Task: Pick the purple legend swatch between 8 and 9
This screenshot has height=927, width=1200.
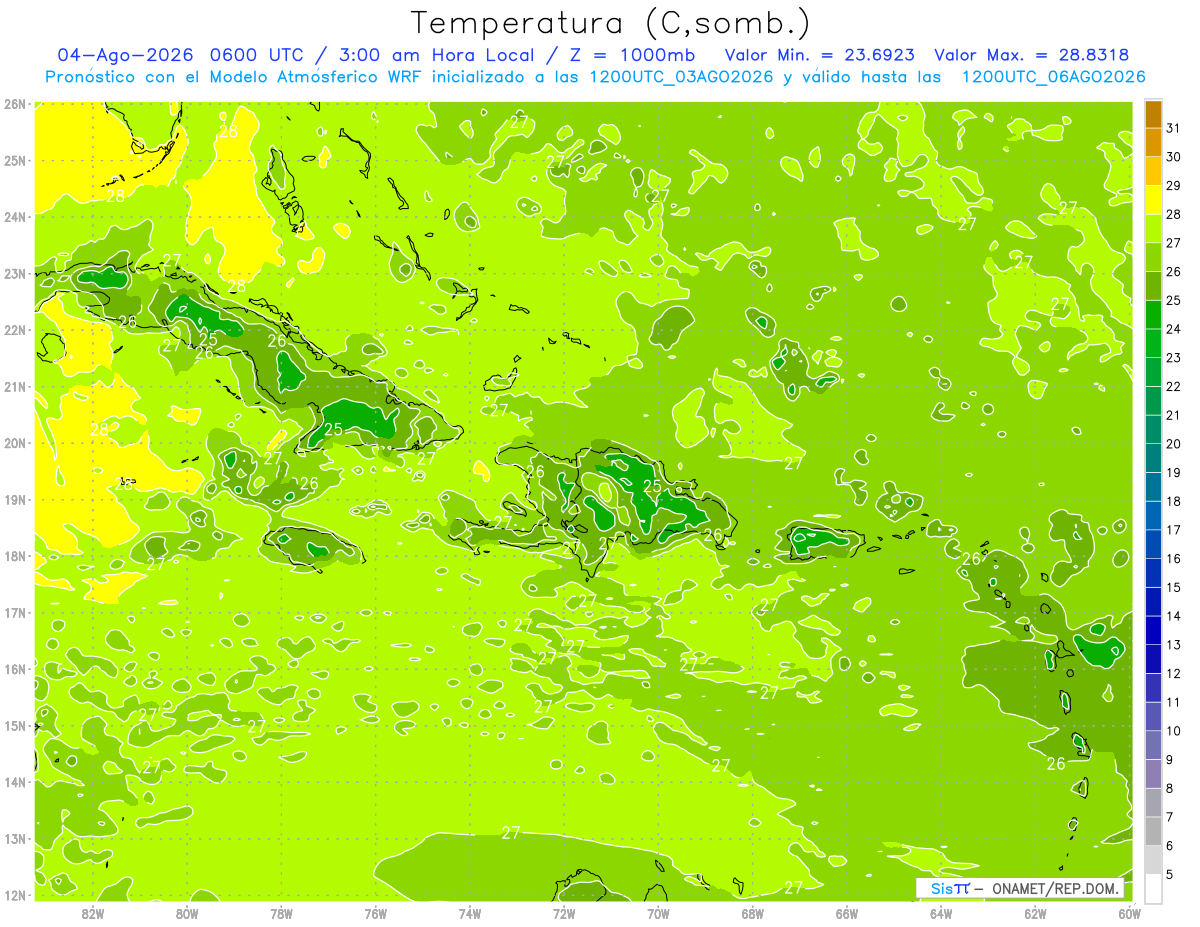Action: (x=1153, y=774)
